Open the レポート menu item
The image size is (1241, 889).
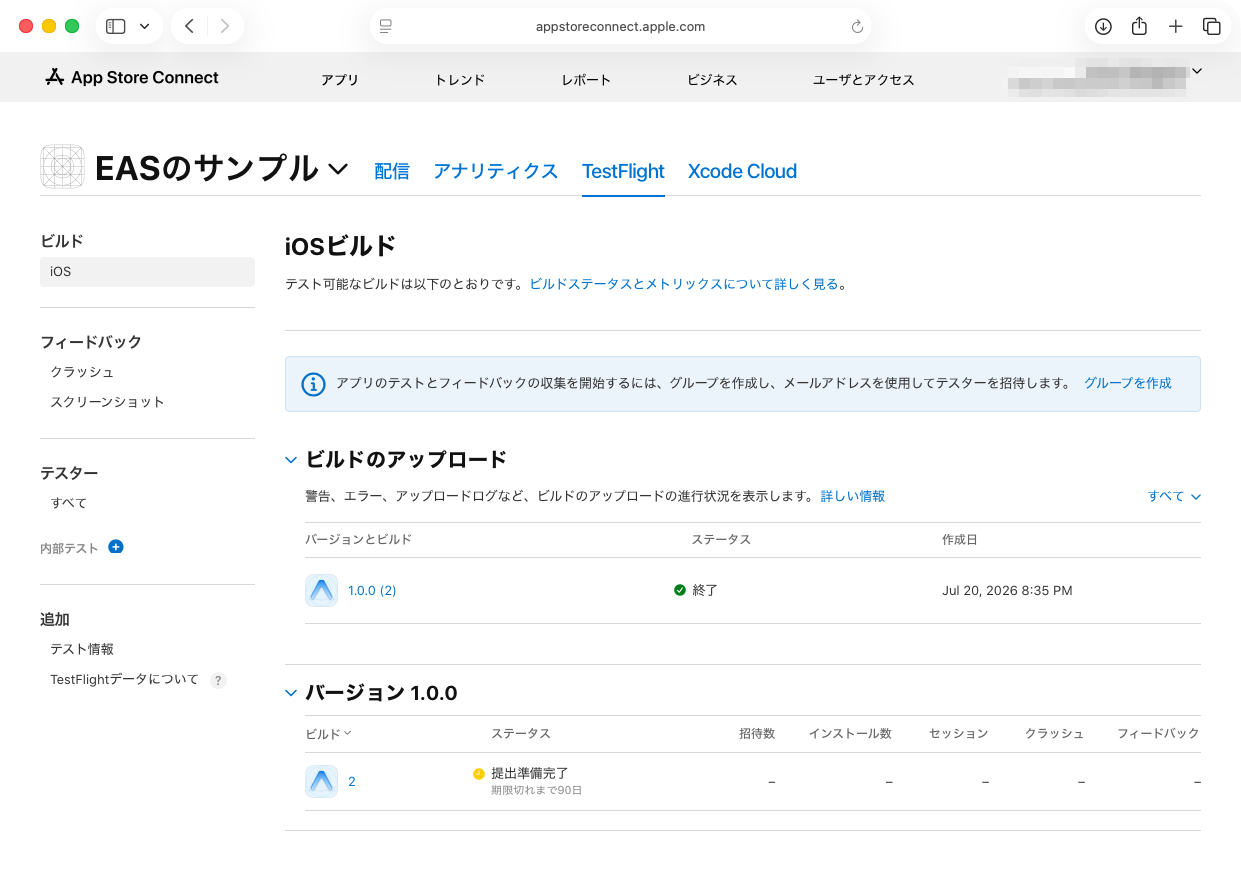click(x=586, y=80)
